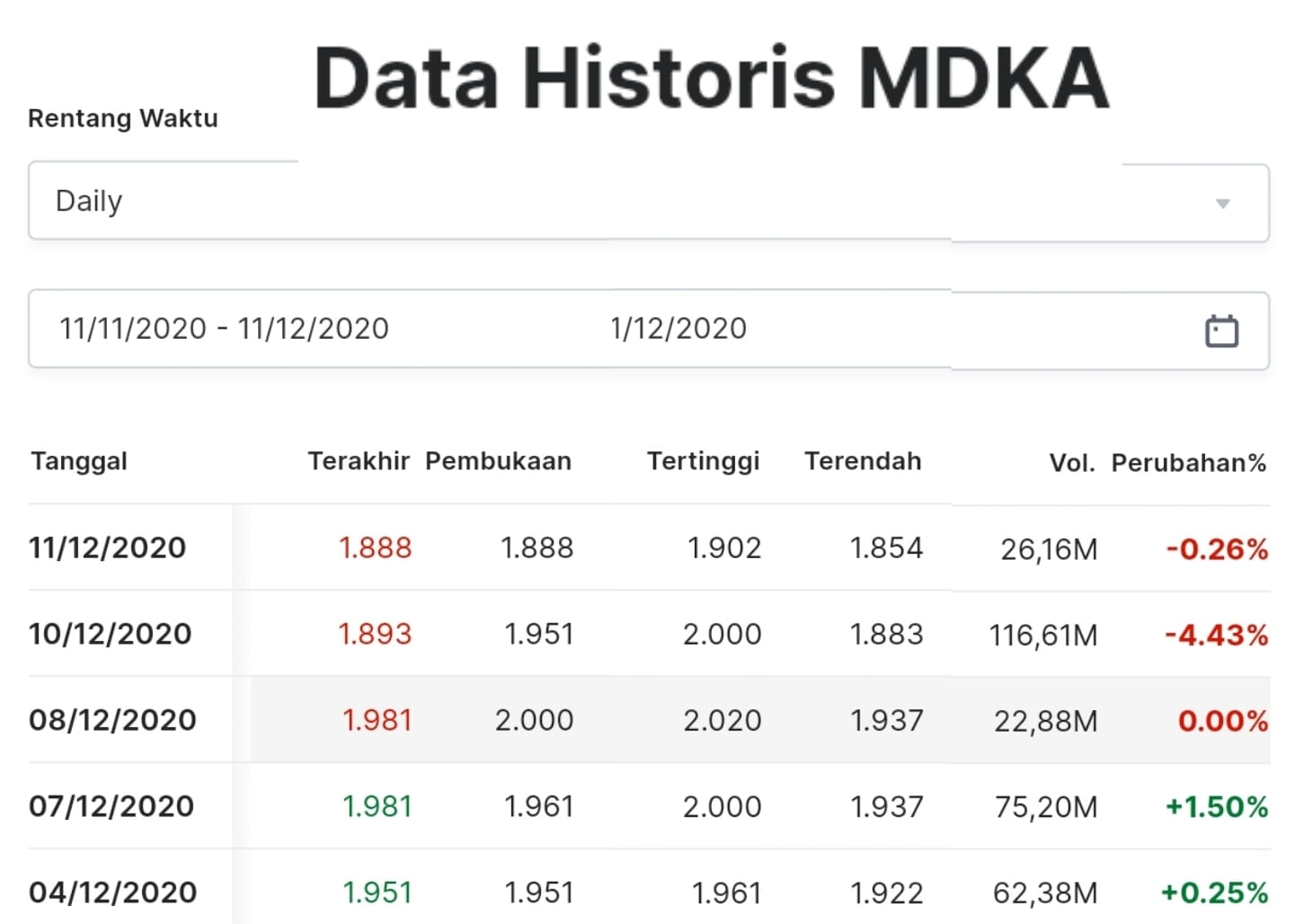Sort by Tertinggi column header
Image resolution: width=1295 pixels, height=924 pixels.
click(703, 461)
